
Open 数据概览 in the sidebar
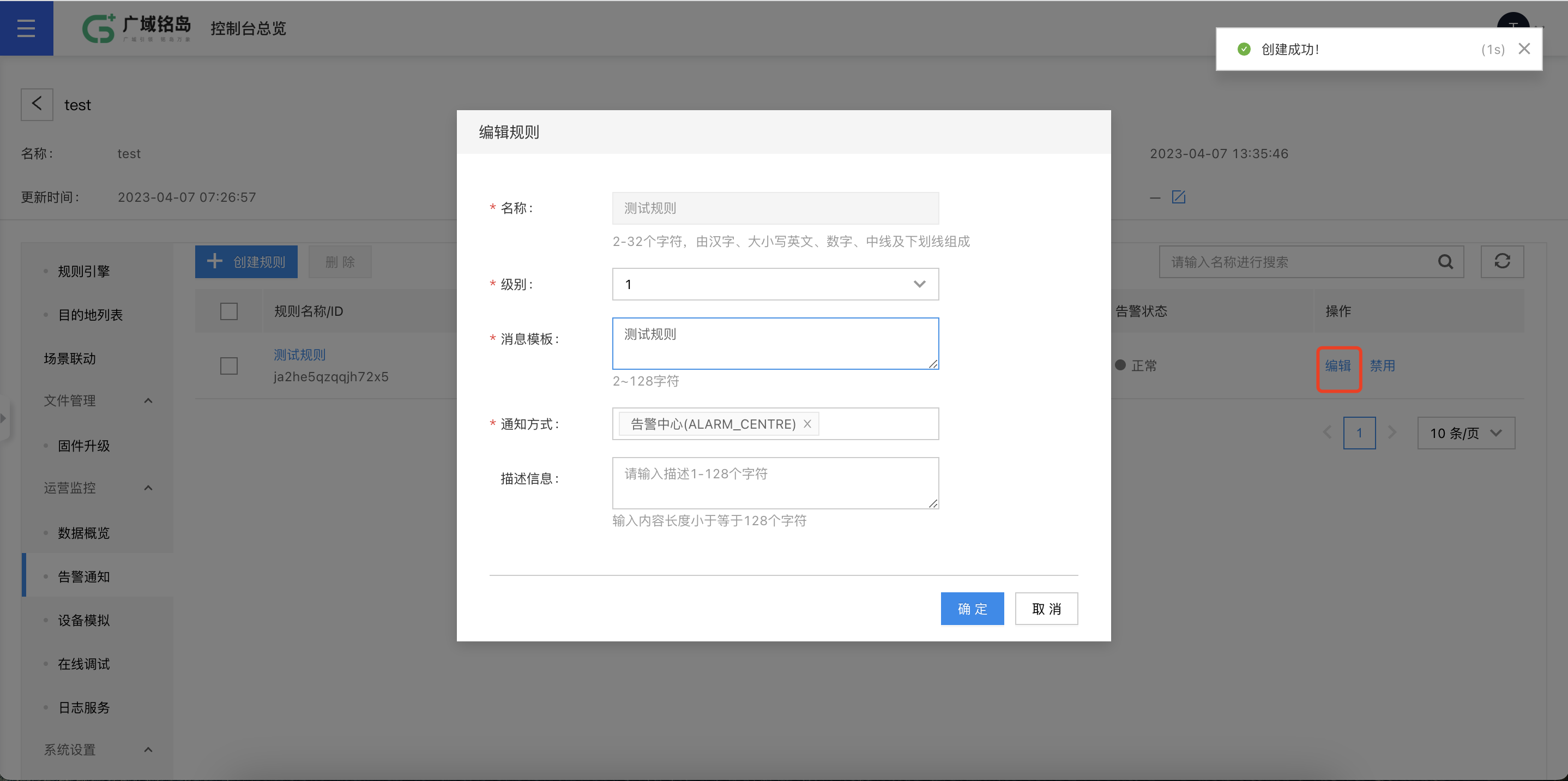point(83,533)
